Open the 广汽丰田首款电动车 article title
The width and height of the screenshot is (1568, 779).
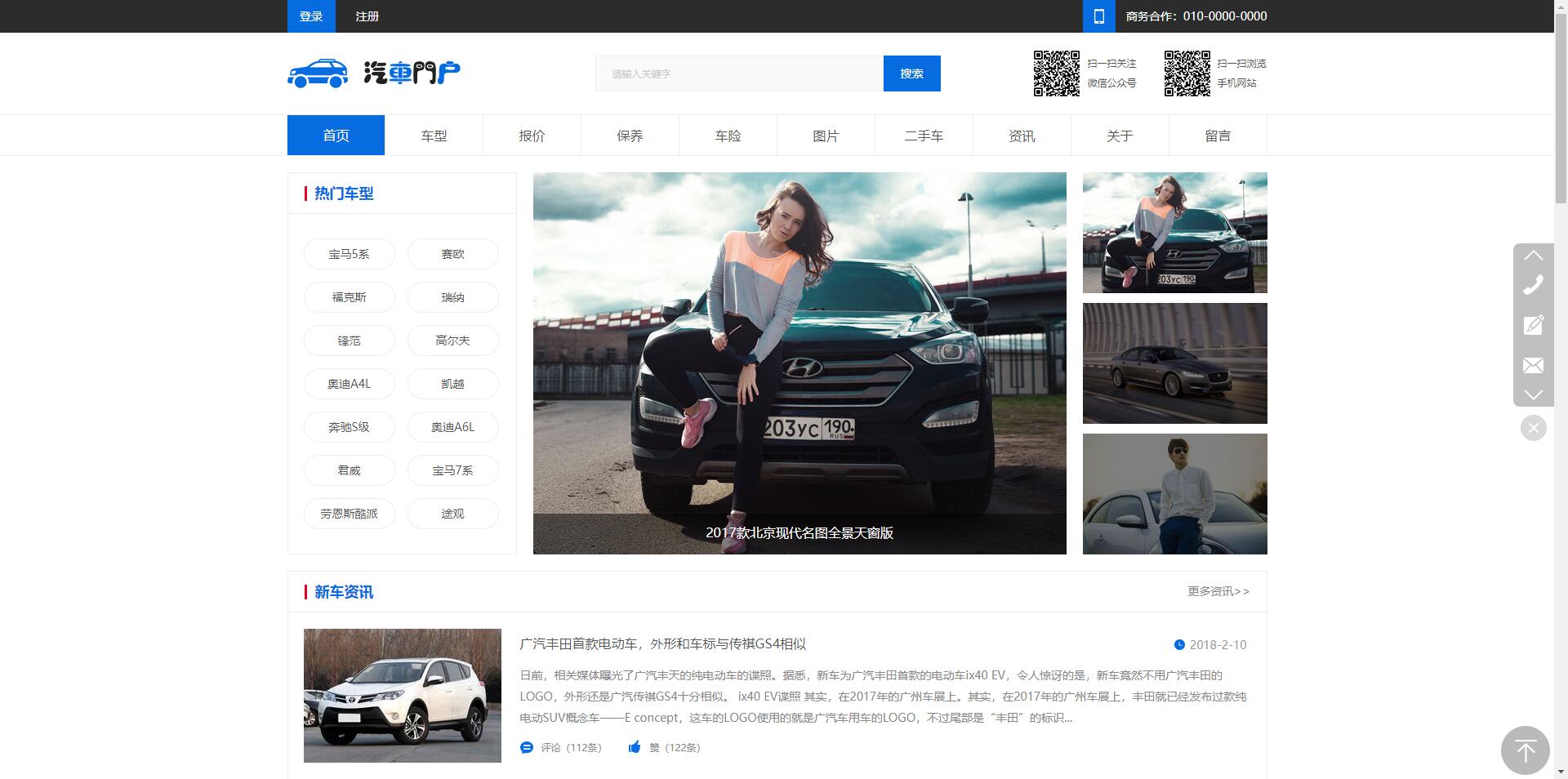[662, 644]
